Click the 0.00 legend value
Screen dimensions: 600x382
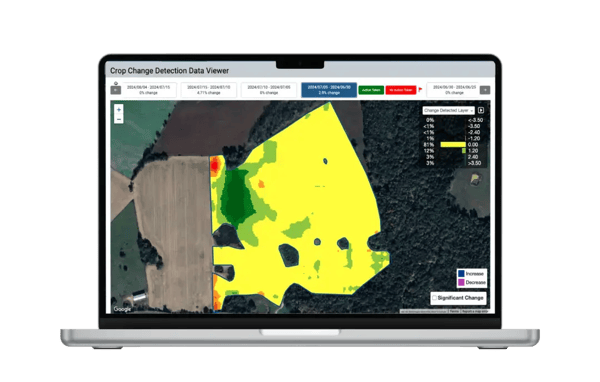point(473,145)
